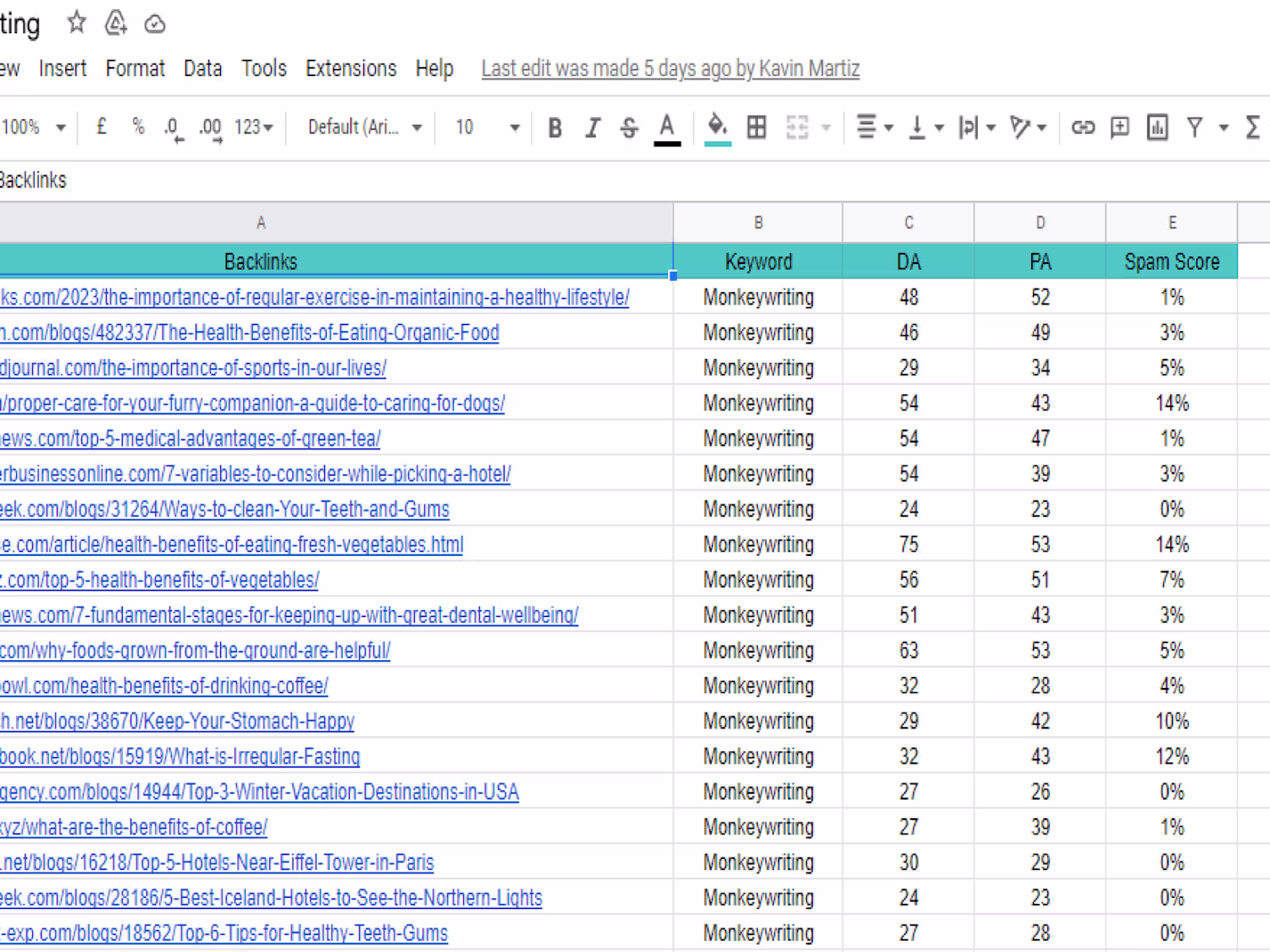Format as currency with pound icon

[102, 127]
